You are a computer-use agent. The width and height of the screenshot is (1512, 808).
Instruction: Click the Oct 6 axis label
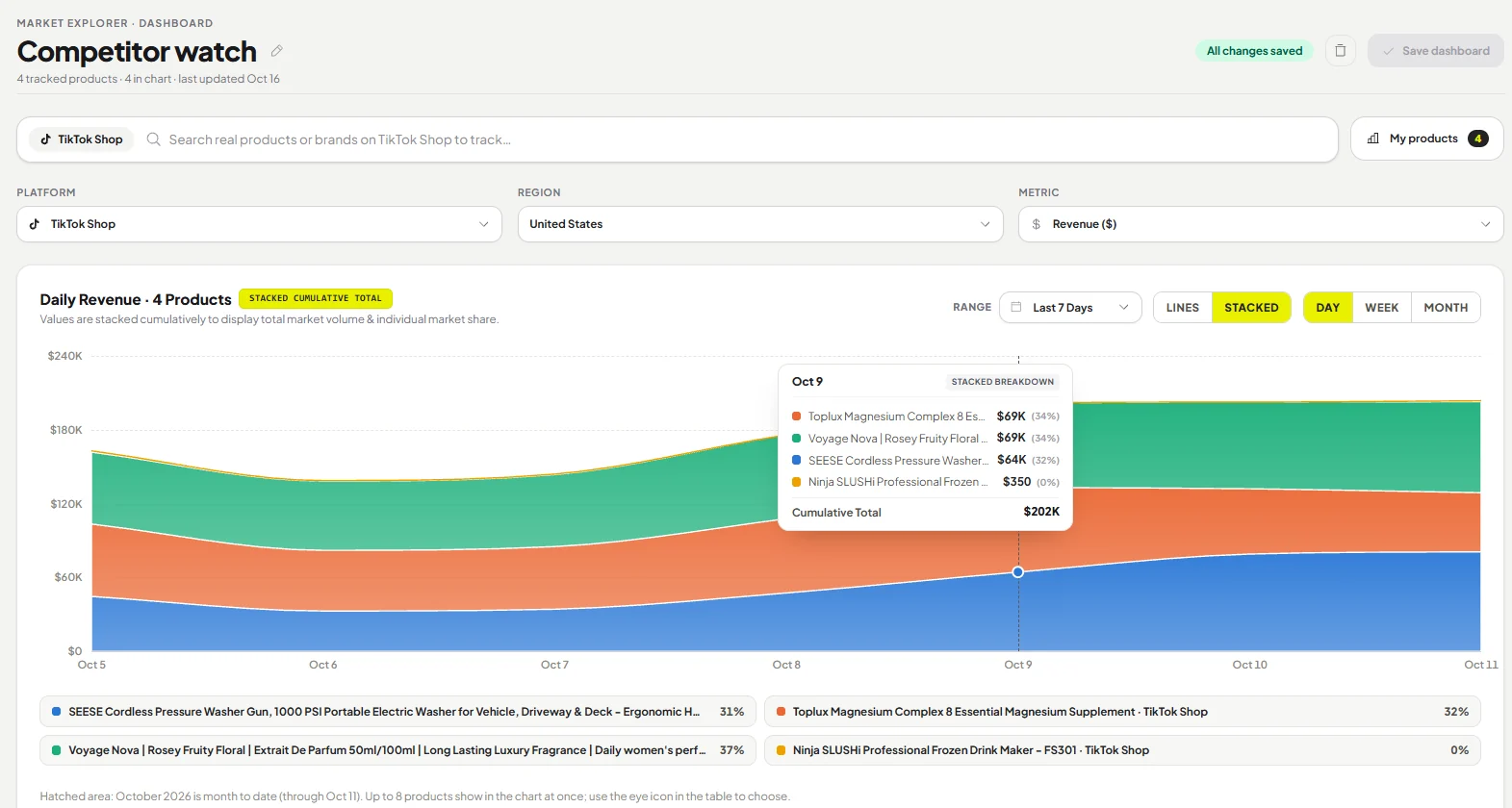[323, 665]
